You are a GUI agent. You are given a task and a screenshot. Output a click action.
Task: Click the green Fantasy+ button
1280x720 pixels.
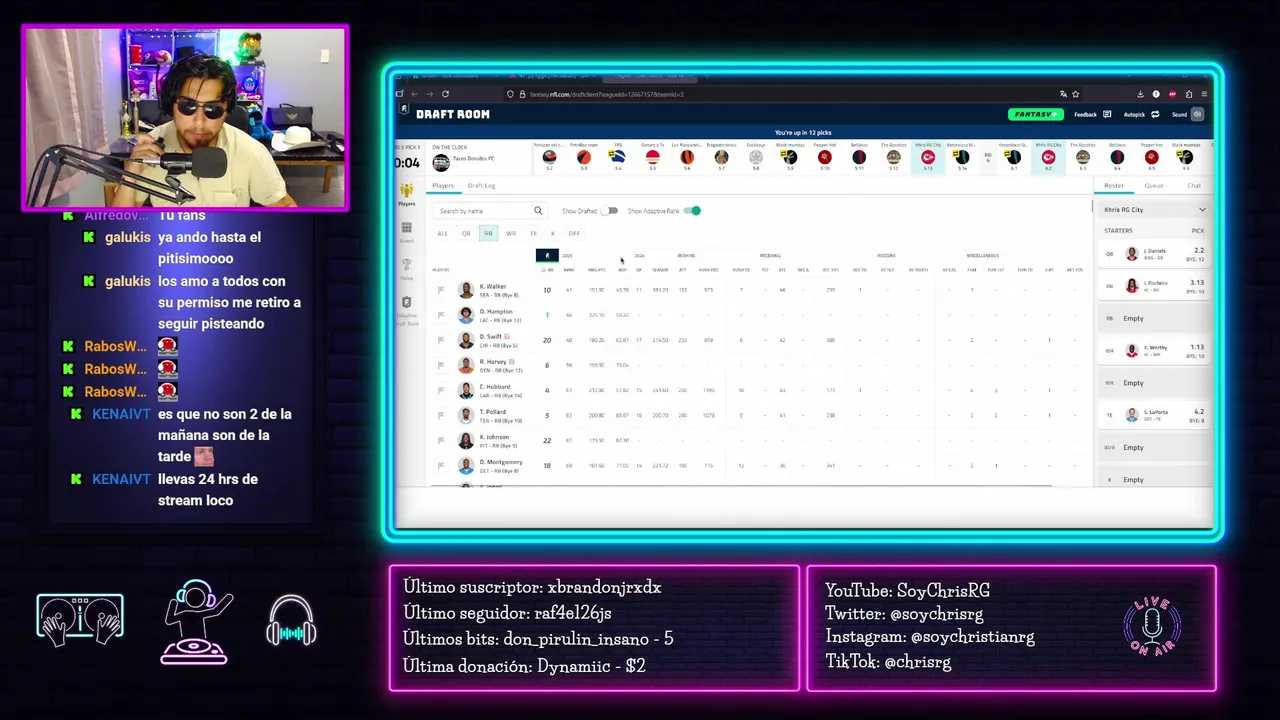(1036, 114)
